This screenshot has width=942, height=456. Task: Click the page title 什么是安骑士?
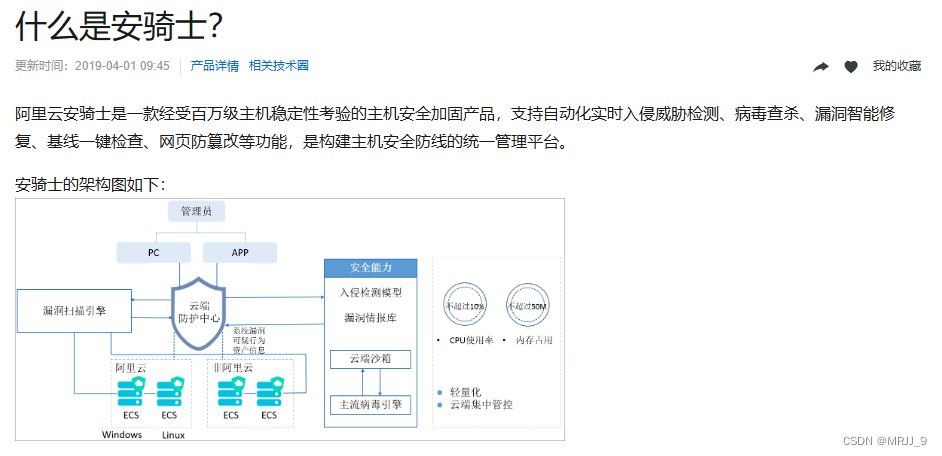pyautogui.click(x=119, y=26)
